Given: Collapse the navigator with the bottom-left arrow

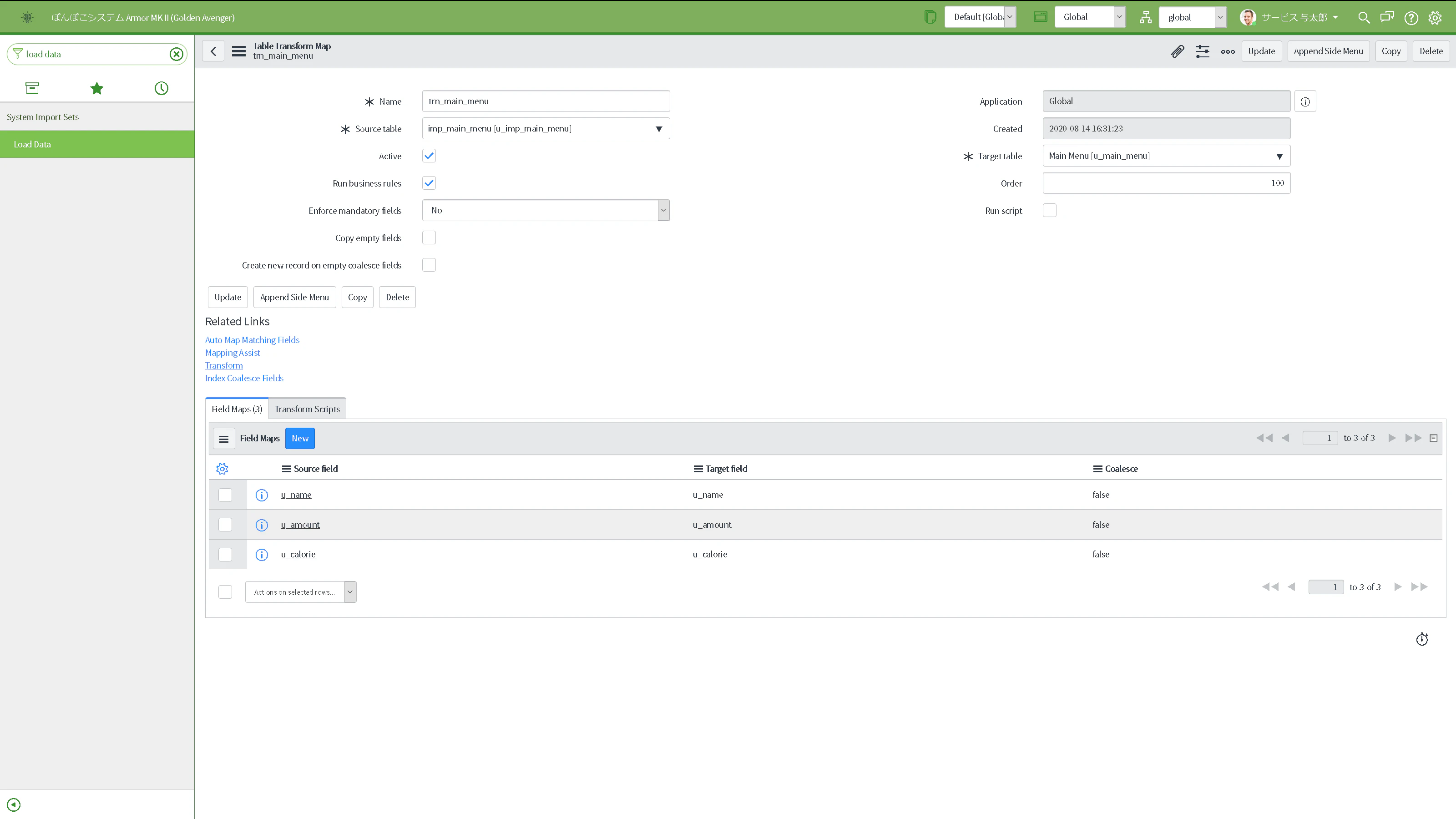Looking at the screenshot, I should pos(14,804).
